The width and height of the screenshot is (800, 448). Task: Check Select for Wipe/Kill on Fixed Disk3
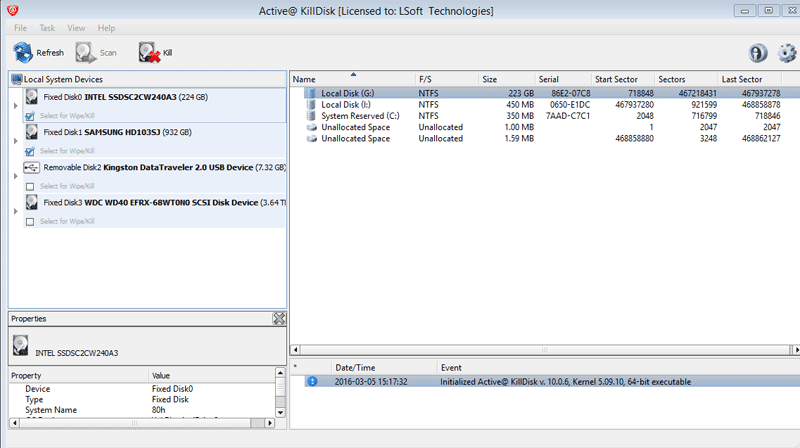tap(30, 222)
